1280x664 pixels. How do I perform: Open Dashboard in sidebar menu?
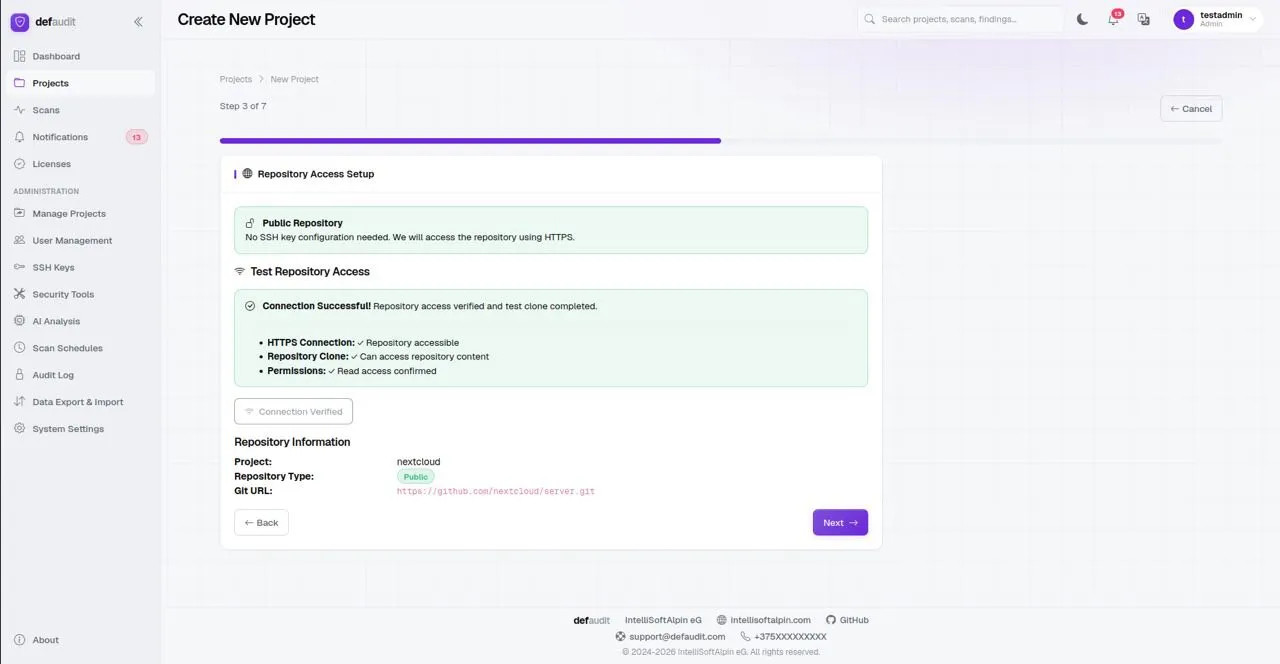coord(80,56)
